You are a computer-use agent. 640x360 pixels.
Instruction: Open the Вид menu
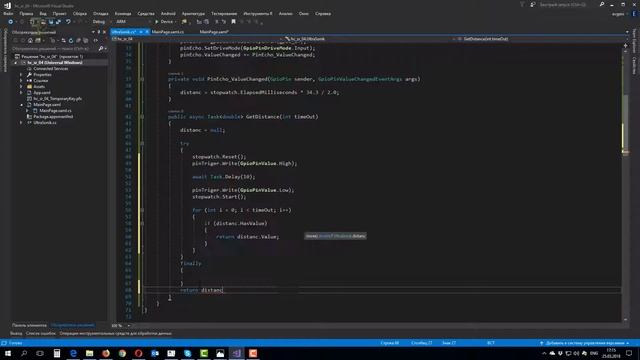[43, 13]
